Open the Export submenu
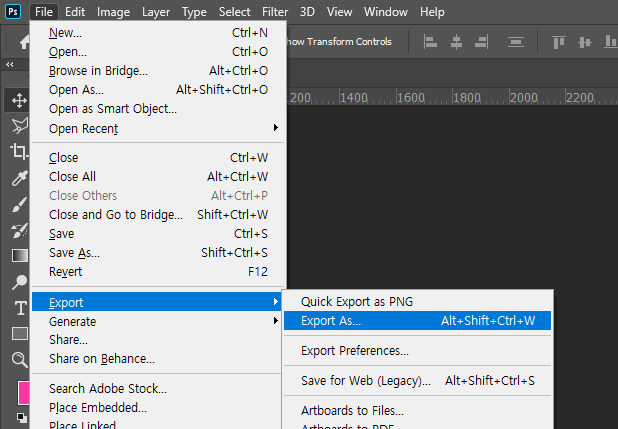The width and height of the screenshot is (618, 429). coord(158,302)
